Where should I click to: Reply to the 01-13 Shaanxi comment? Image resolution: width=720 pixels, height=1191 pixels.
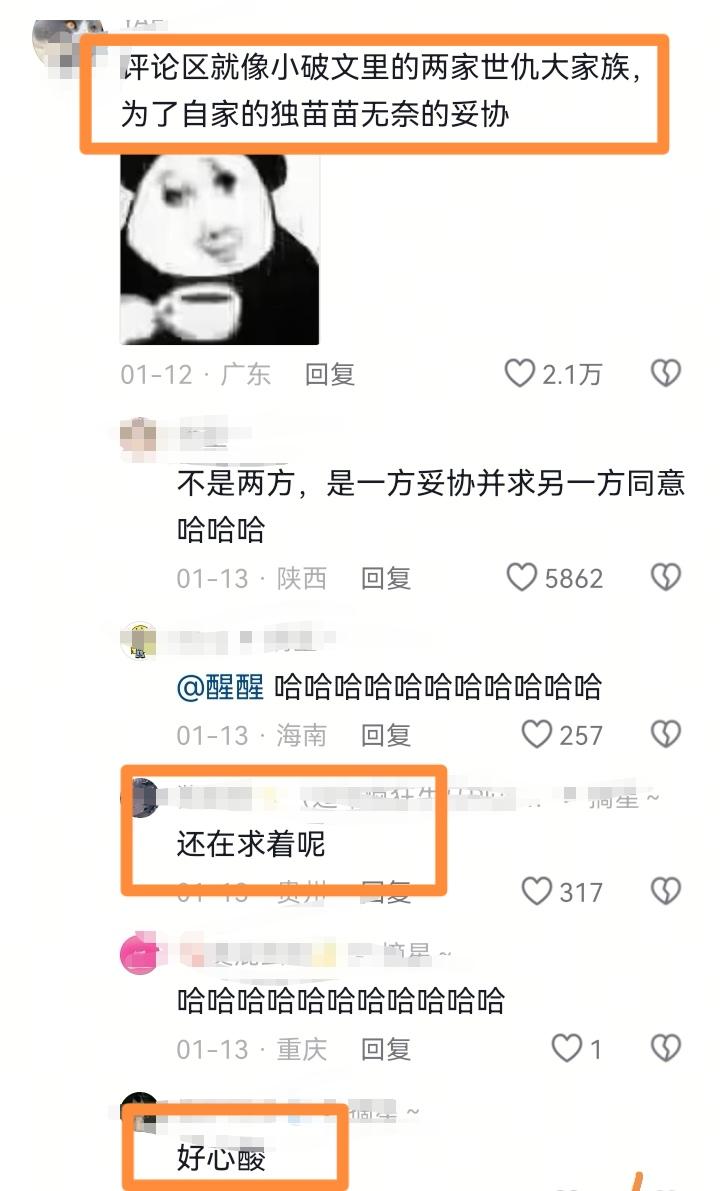386,578
